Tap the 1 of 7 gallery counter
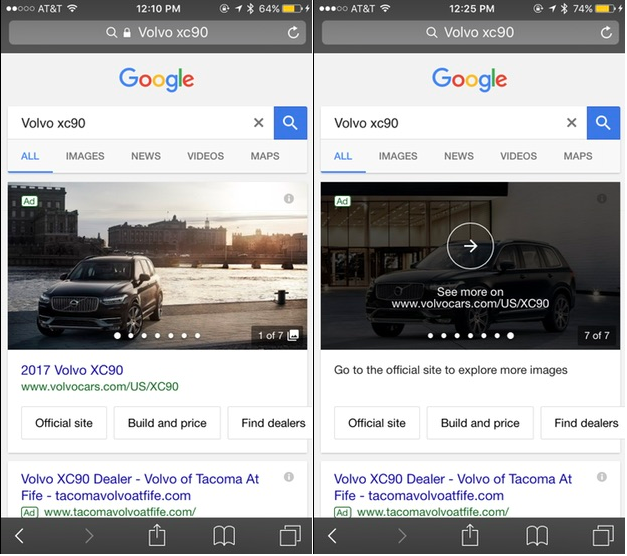Image resolution: width=627 pixels, height=556 pixels. (278, 335)
